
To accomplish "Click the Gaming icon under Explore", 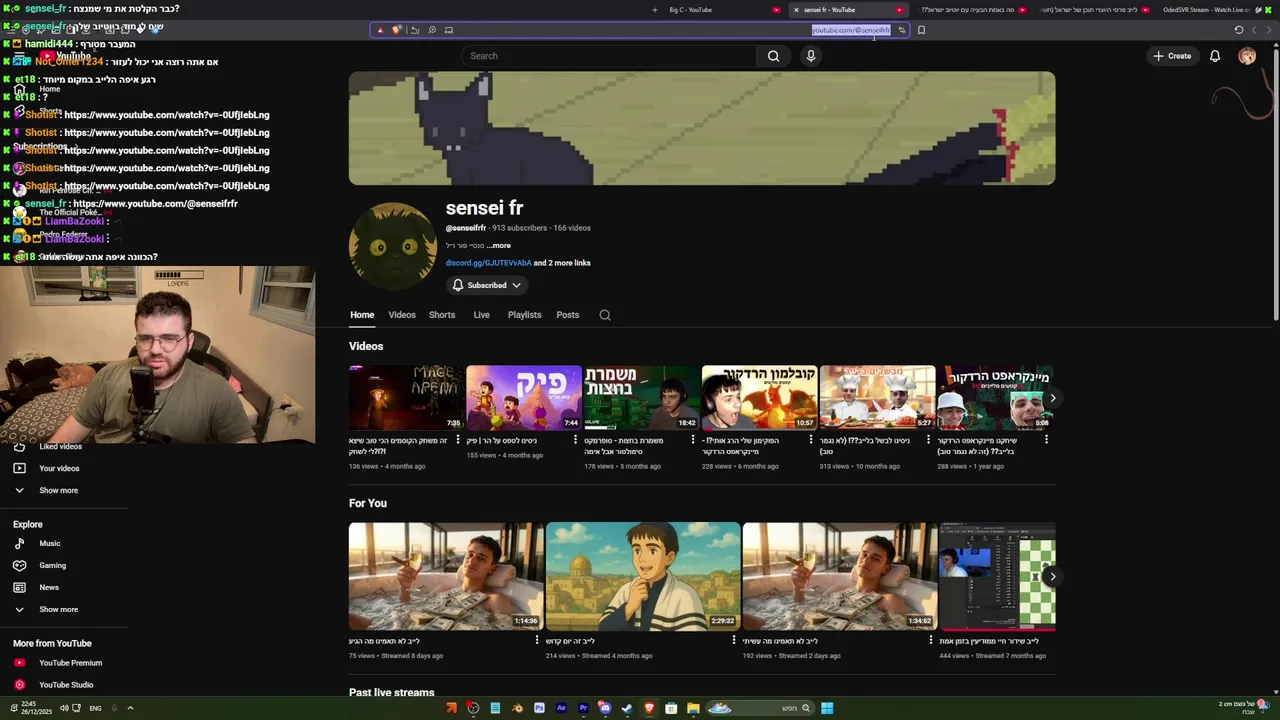I will click(x=19, y=566).
